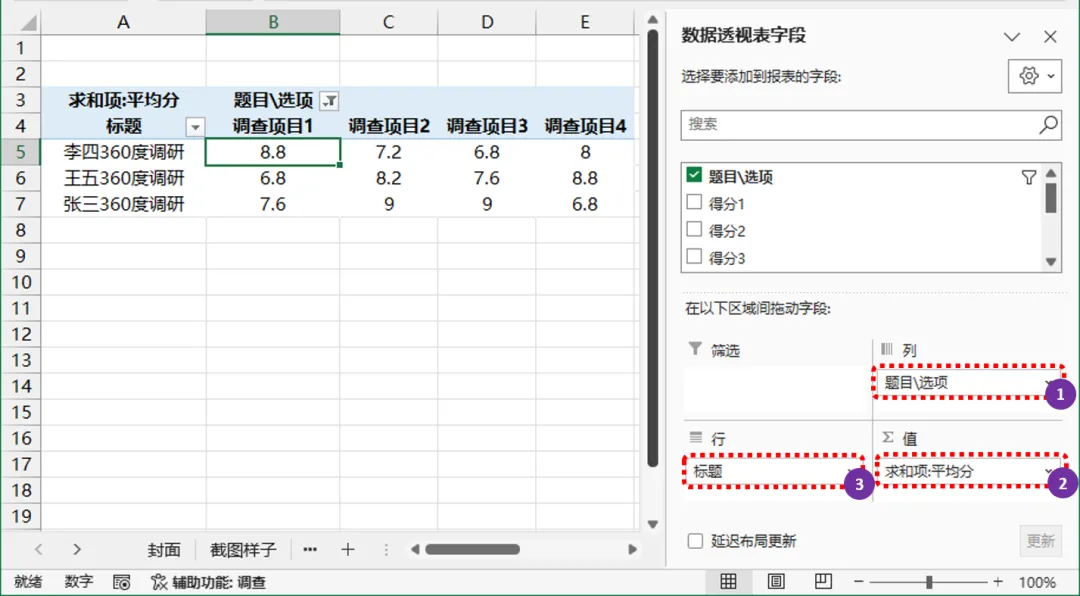Uncheck the 题目\选项 field checkbox
The width and height of the screenshot is (1080, 596).
(x=694, y=176)
